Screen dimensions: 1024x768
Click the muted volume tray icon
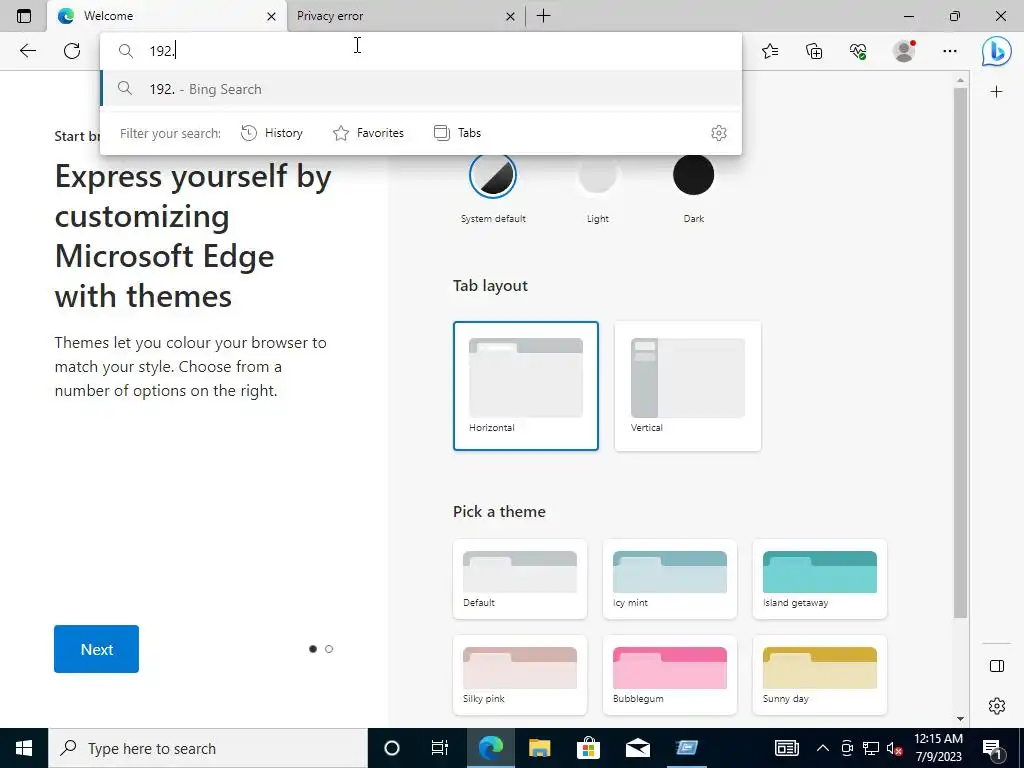(895, 748)
